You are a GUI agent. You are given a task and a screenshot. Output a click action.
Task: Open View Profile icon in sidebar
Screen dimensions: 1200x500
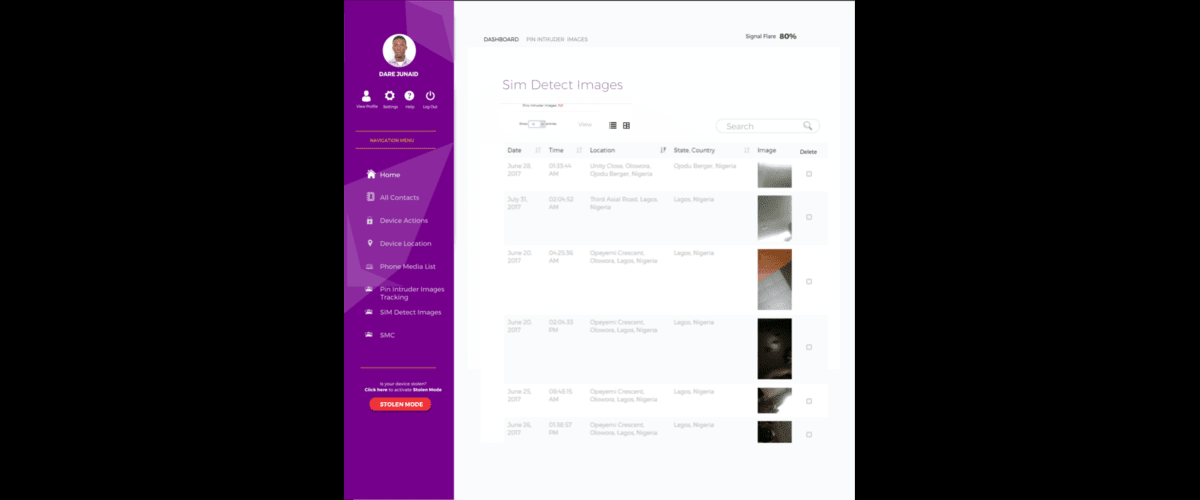click(367, 96)
